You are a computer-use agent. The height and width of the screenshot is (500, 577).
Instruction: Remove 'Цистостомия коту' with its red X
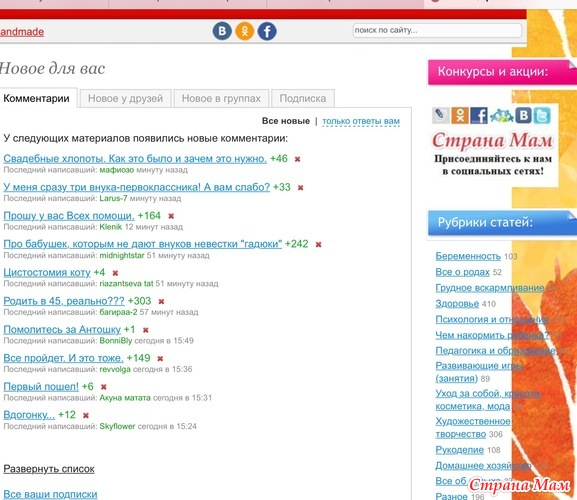coord(115,273)
